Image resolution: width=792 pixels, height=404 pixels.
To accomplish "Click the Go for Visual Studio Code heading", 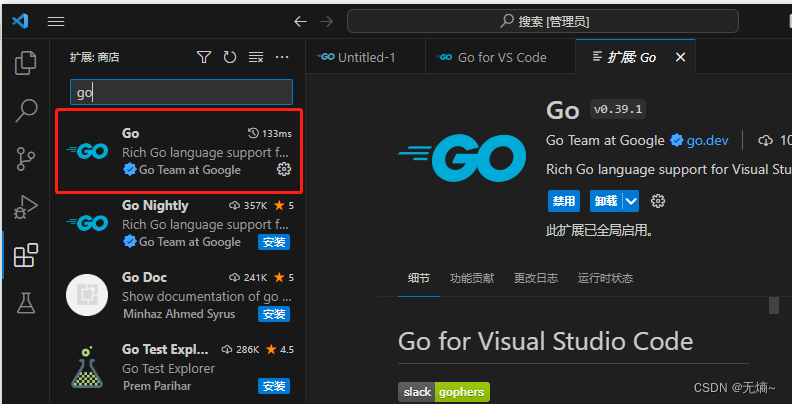I will click(546, 341).
